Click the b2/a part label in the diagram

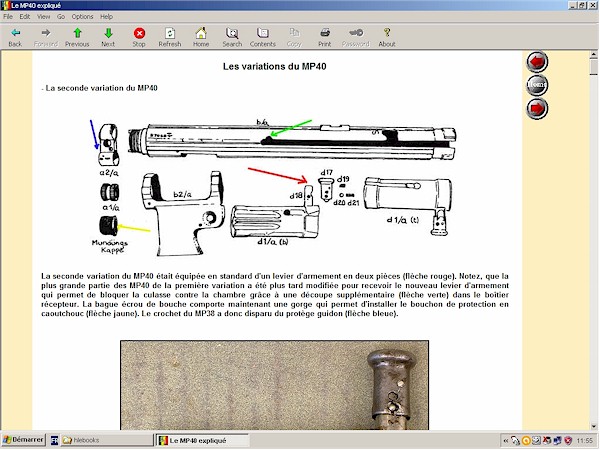[182, 195]
